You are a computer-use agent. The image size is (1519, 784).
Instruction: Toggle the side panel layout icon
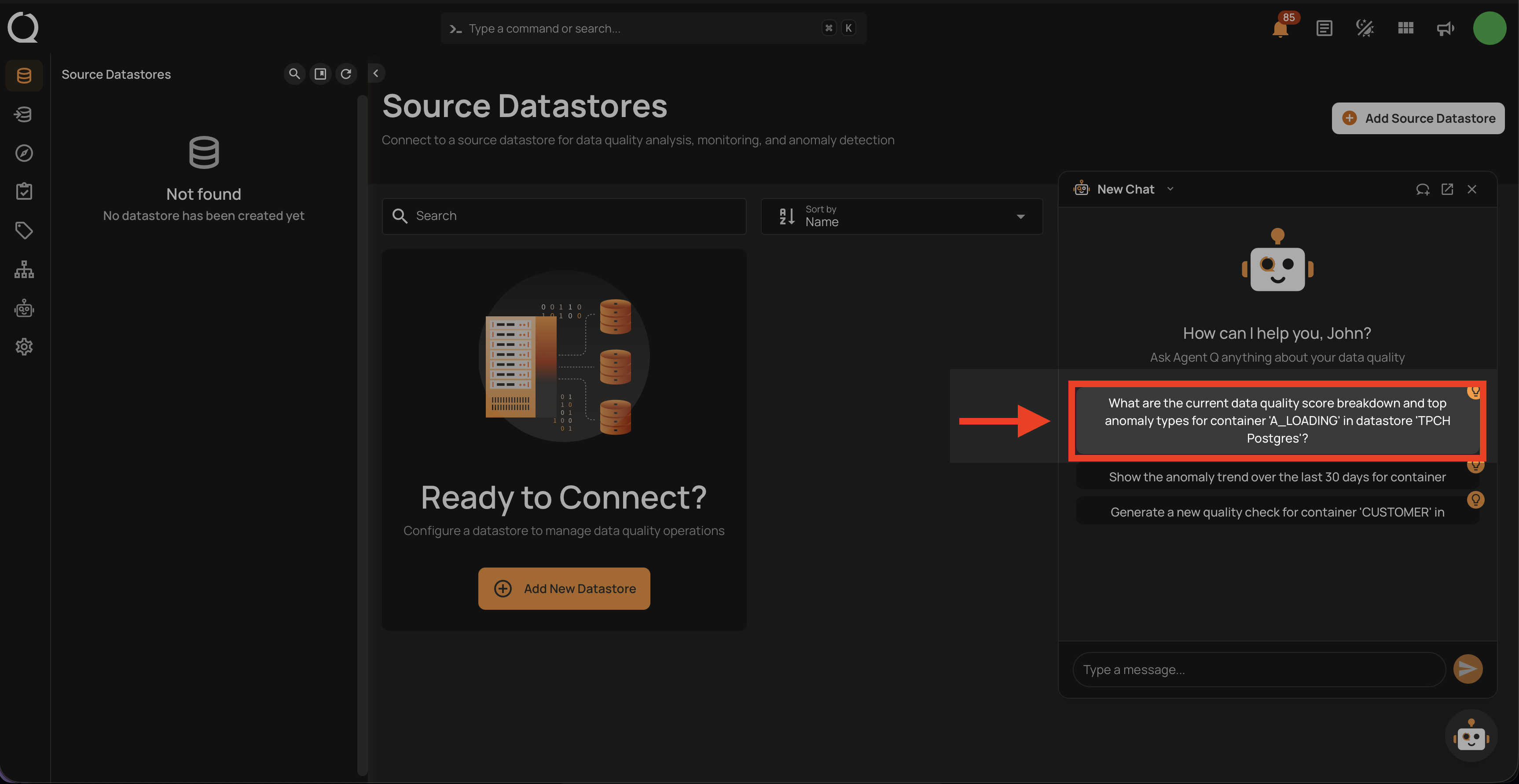(320, 73)
